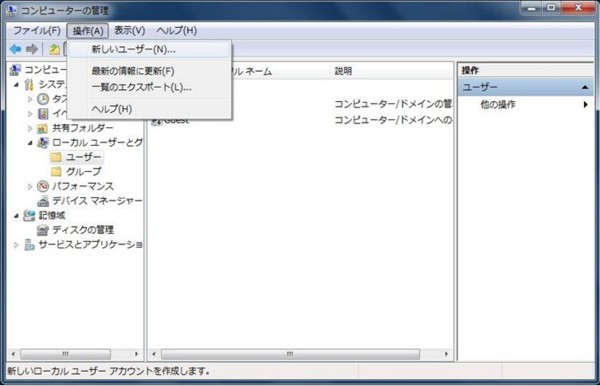This screenshot has height=386, width=600.
Task: Collapse the 記憶域 node
Action: coord(16,215)
